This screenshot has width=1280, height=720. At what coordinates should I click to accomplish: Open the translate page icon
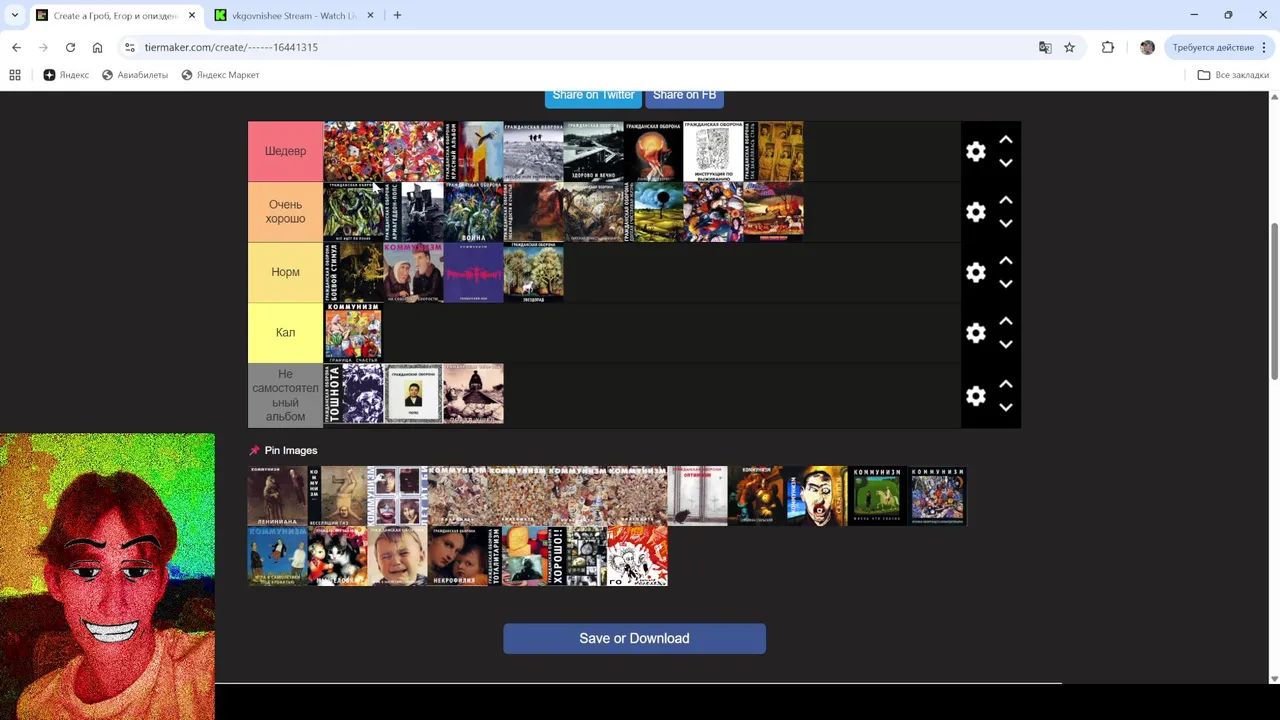click(1045, 47)
